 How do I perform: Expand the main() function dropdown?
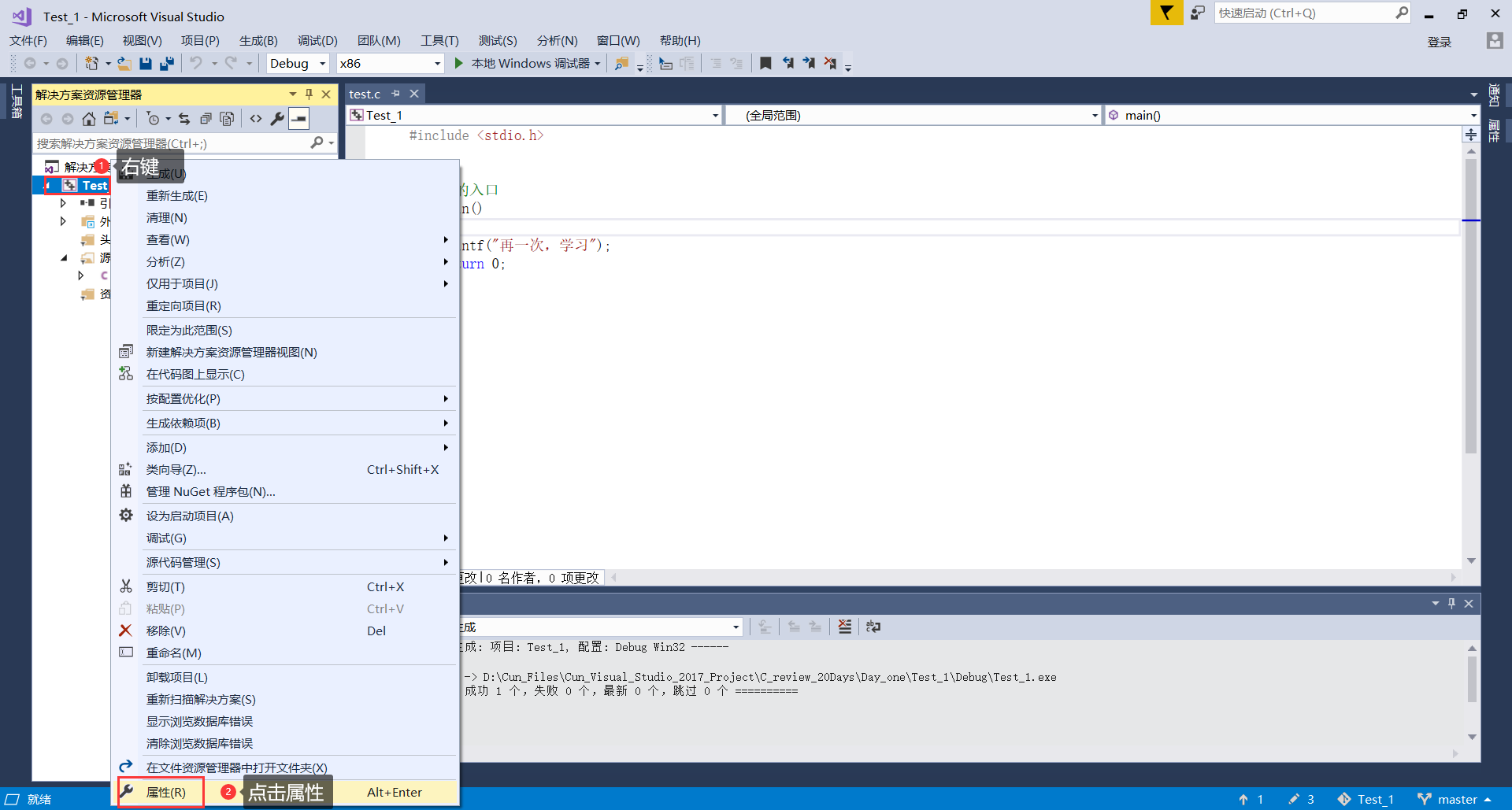[1473, 116]
